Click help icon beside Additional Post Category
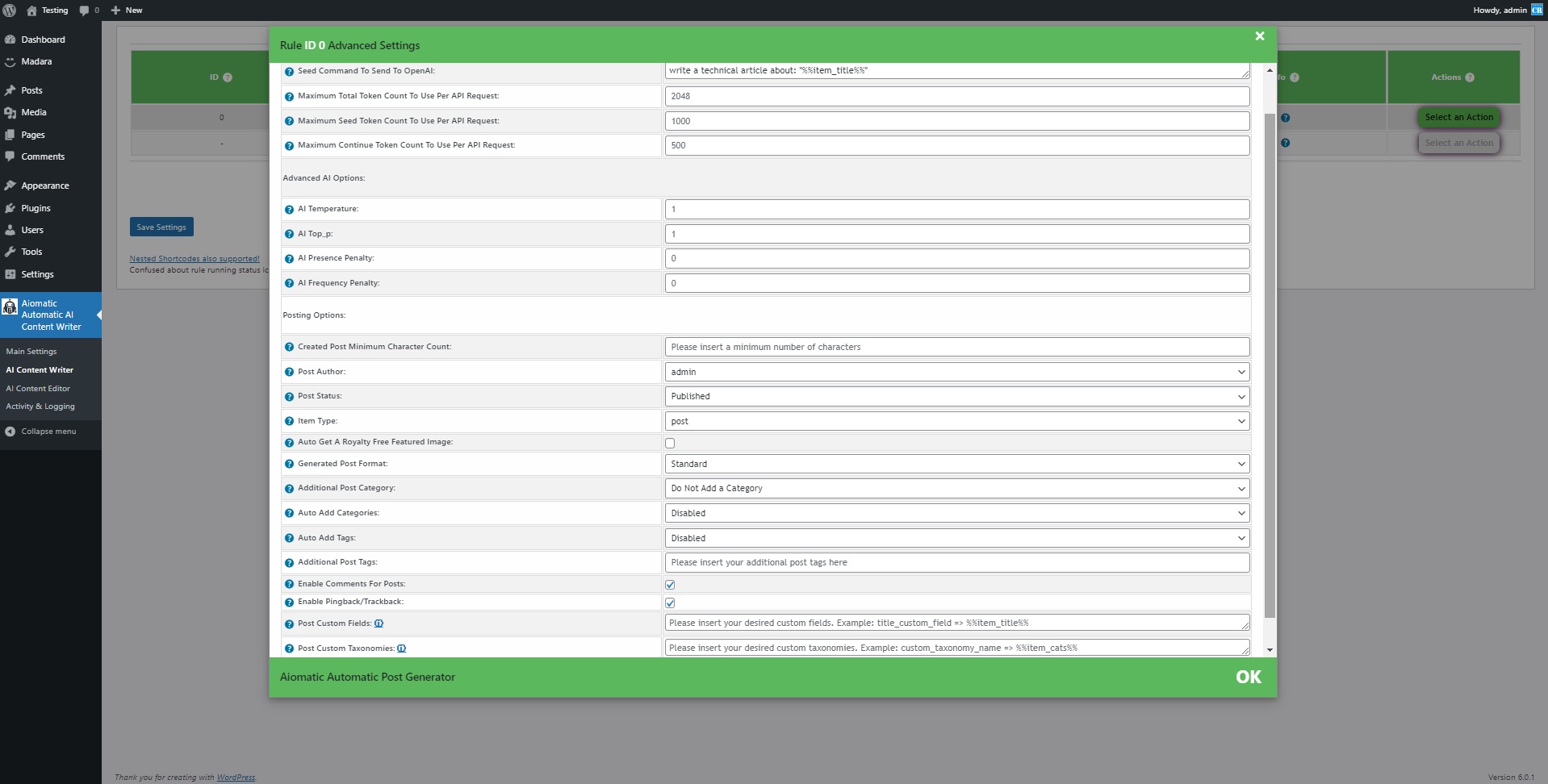Image resolution: width=1548 pixels, height=784 pixels. click(289, 489)
